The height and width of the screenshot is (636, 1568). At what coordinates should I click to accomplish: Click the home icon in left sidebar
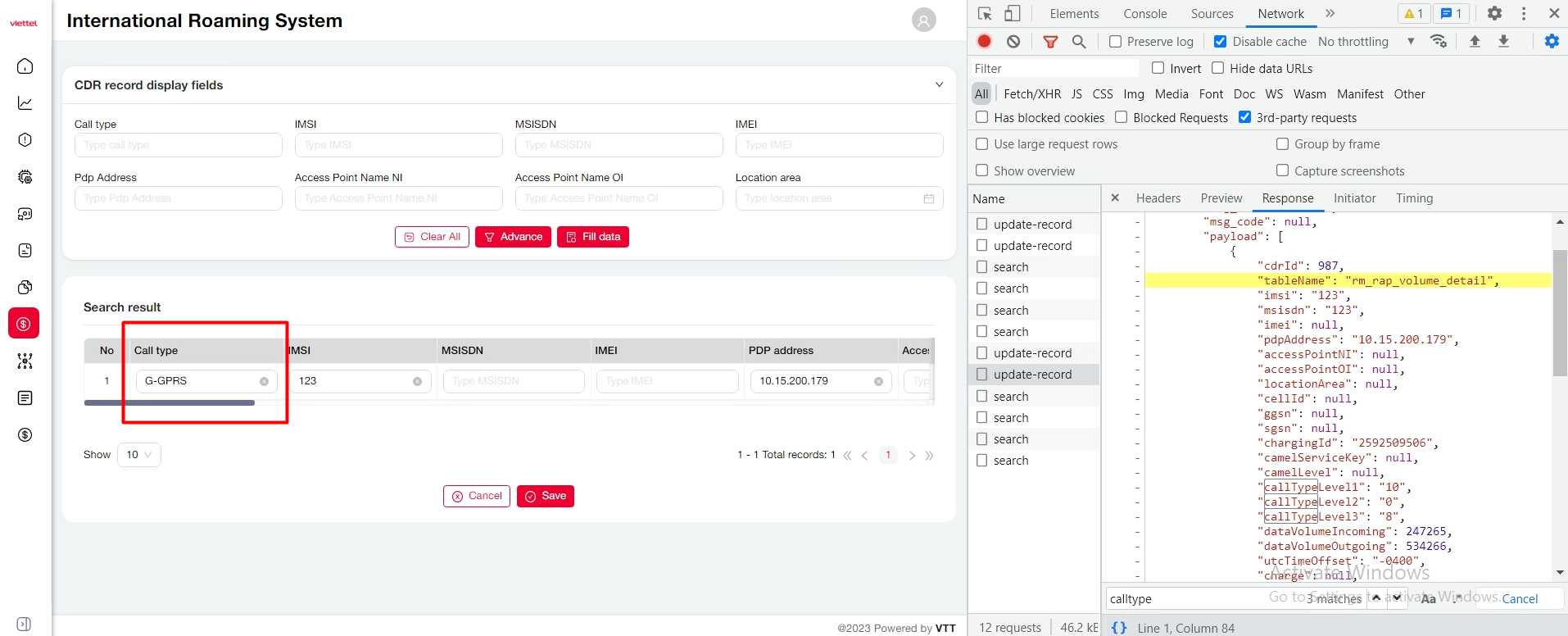tap(25, 66)
